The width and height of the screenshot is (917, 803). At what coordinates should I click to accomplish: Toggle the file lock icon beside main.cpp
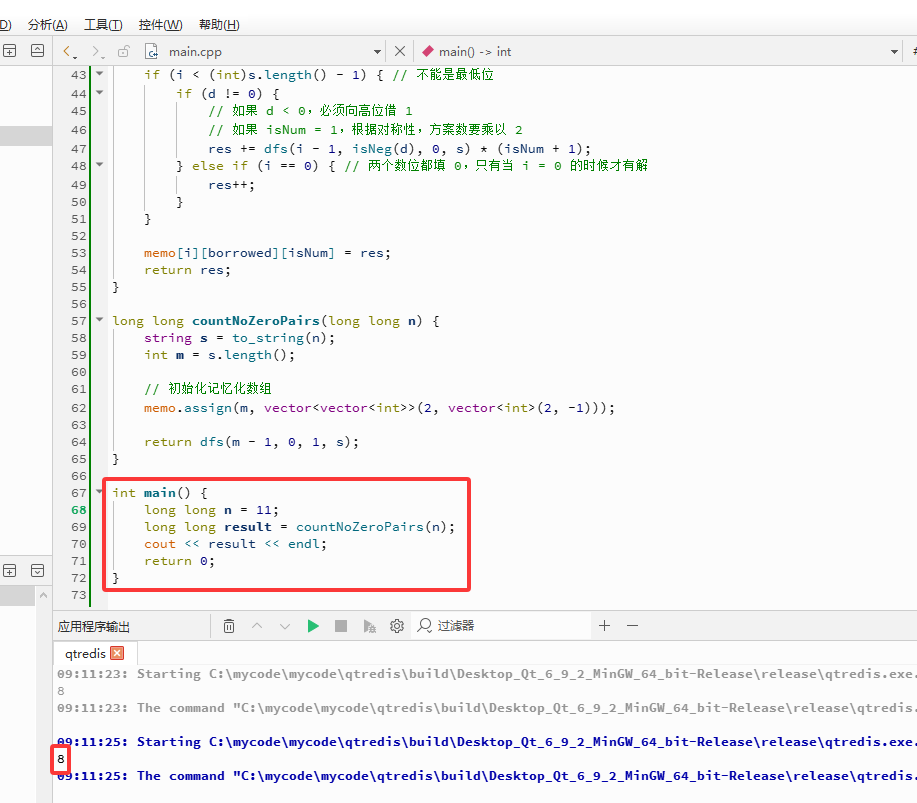point(123,51)
